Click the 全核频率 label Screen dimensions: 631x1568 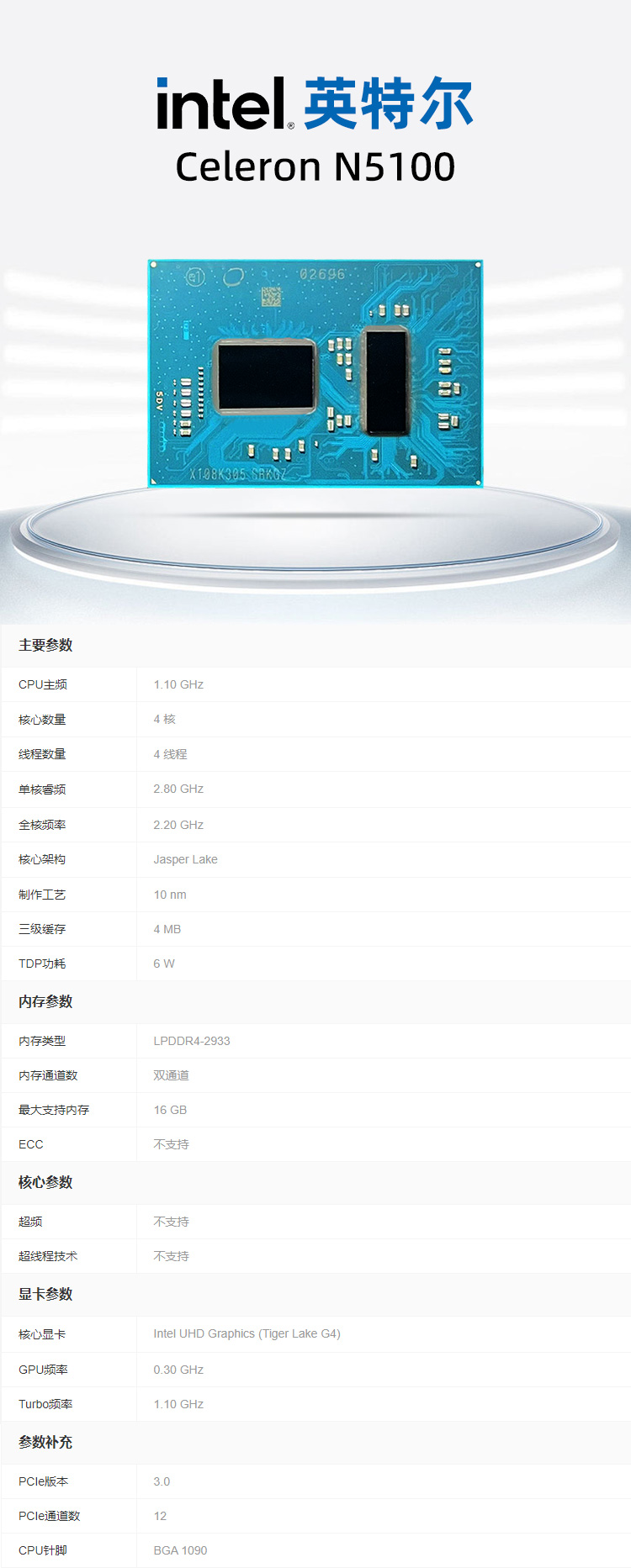(x=42, y=825)
